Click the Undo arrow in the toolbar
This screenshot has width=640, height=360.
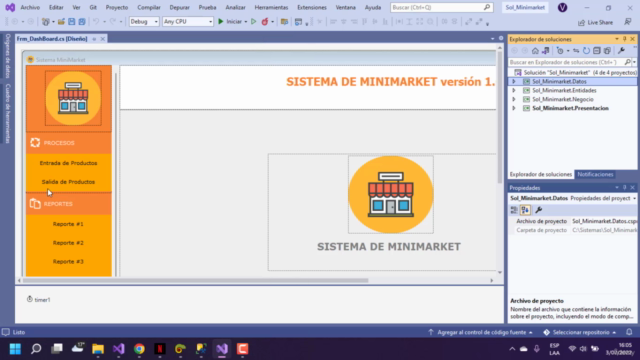tap(96, 22)
